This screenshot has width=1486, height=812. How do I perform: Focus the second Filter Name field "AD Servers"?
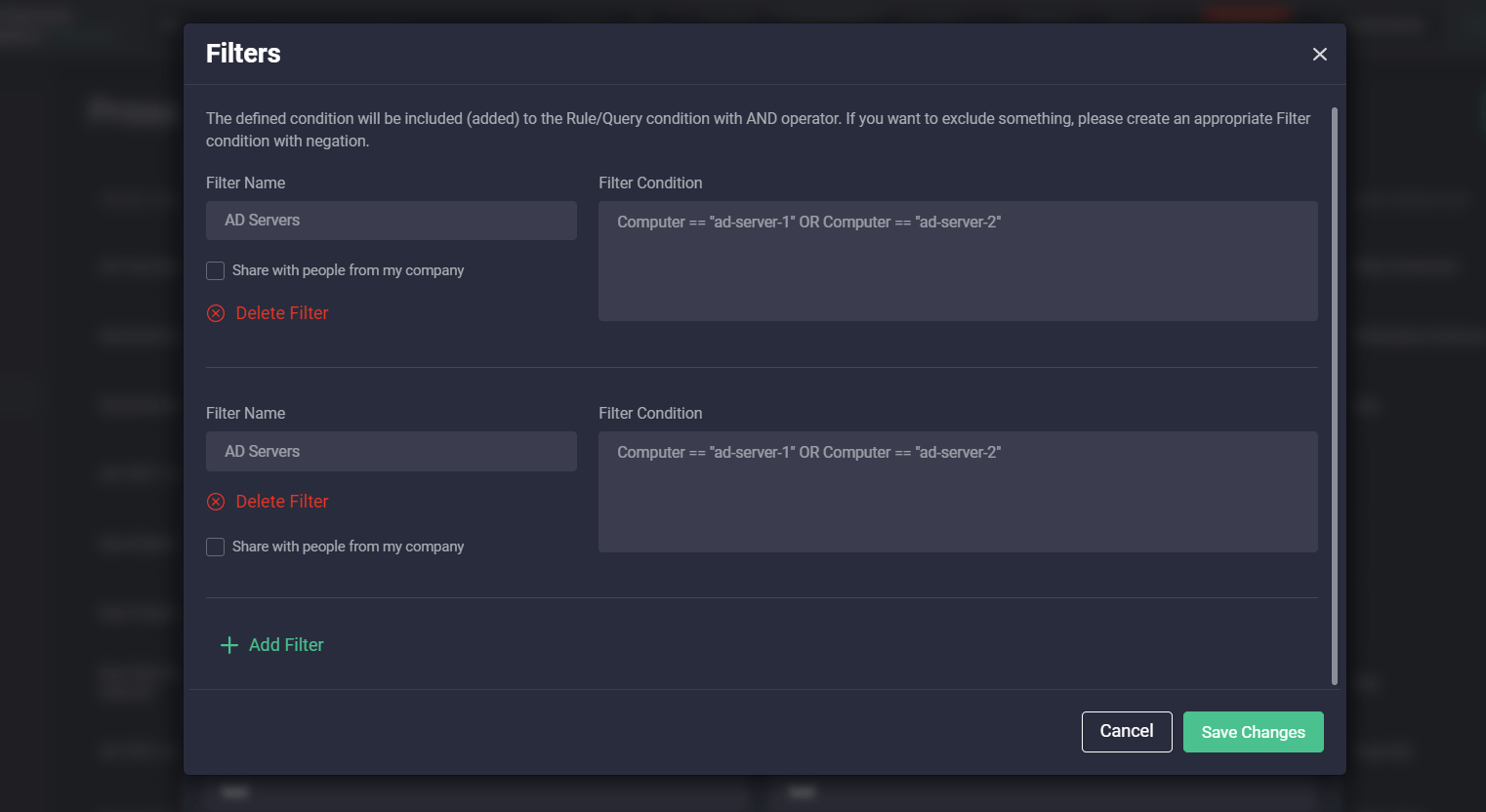coord(391,452)
